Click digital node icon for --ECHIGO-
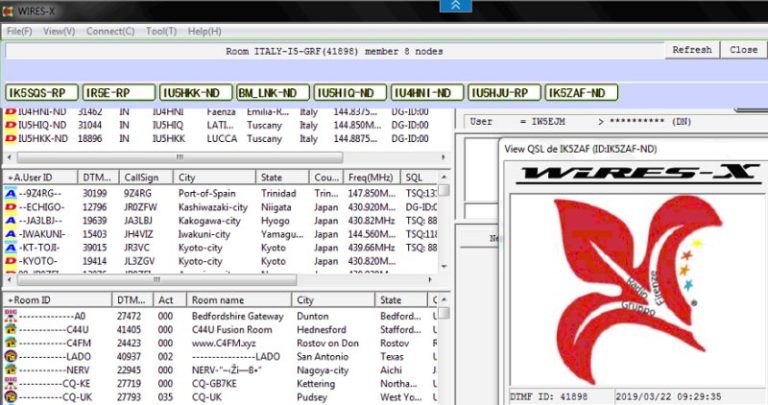 (10, 207)
